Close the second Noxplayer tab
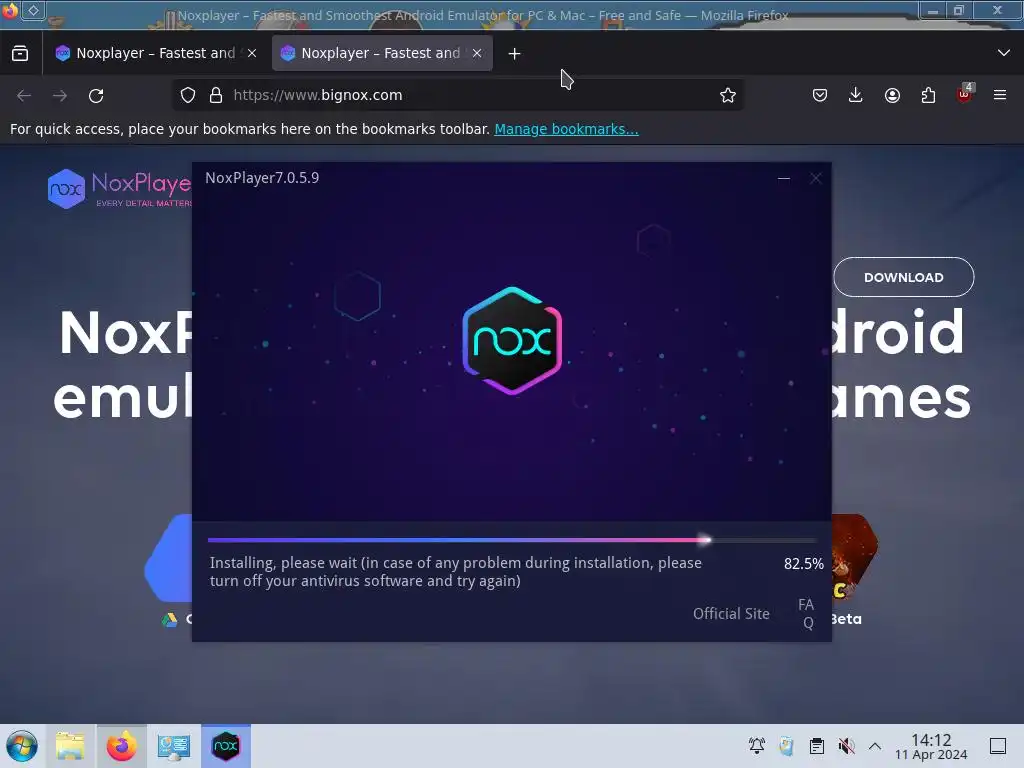This screenshot has width=1024, height=768. [x=477, y=54]
